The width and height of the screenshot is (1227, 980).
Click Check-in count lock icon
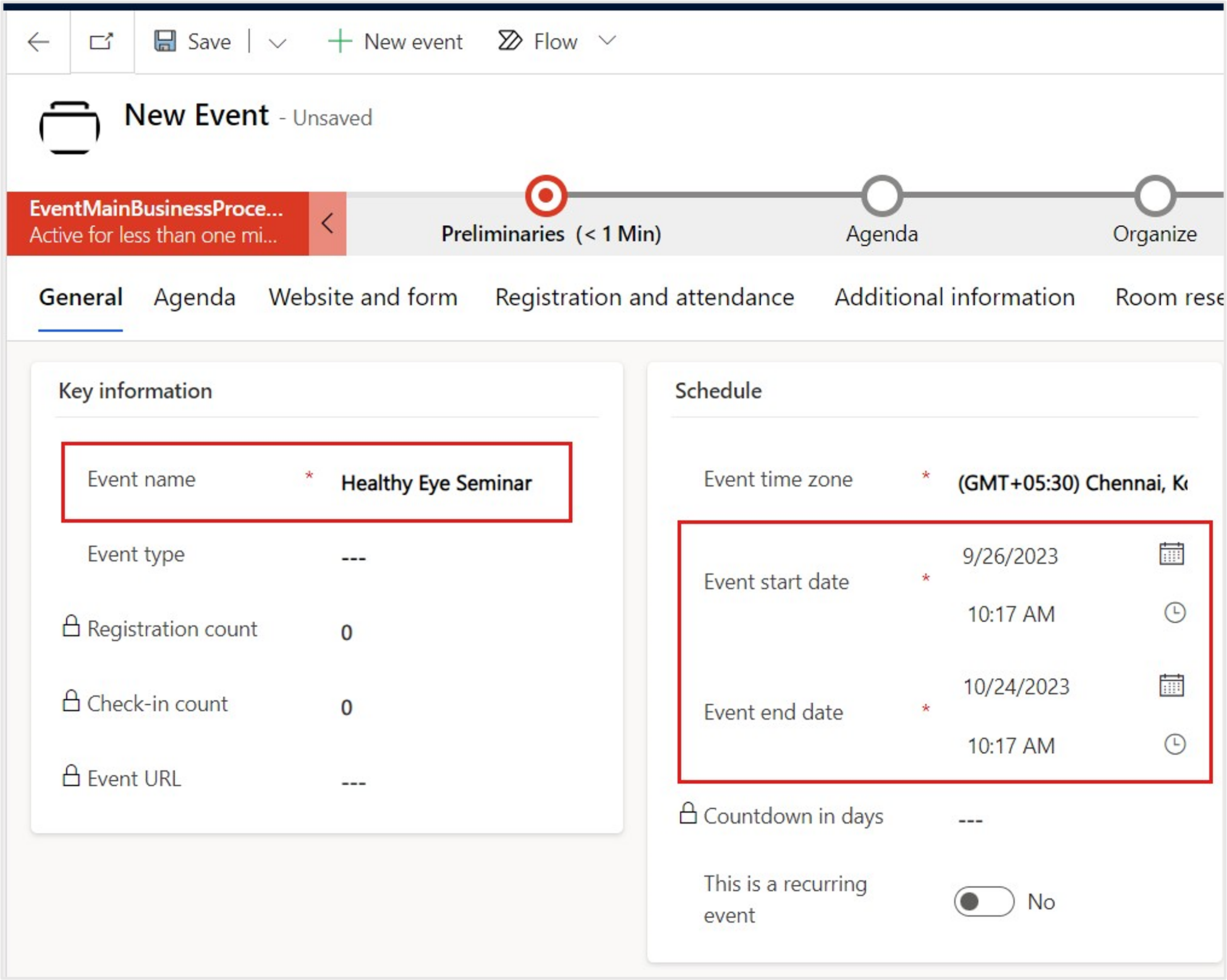point(71,701)
